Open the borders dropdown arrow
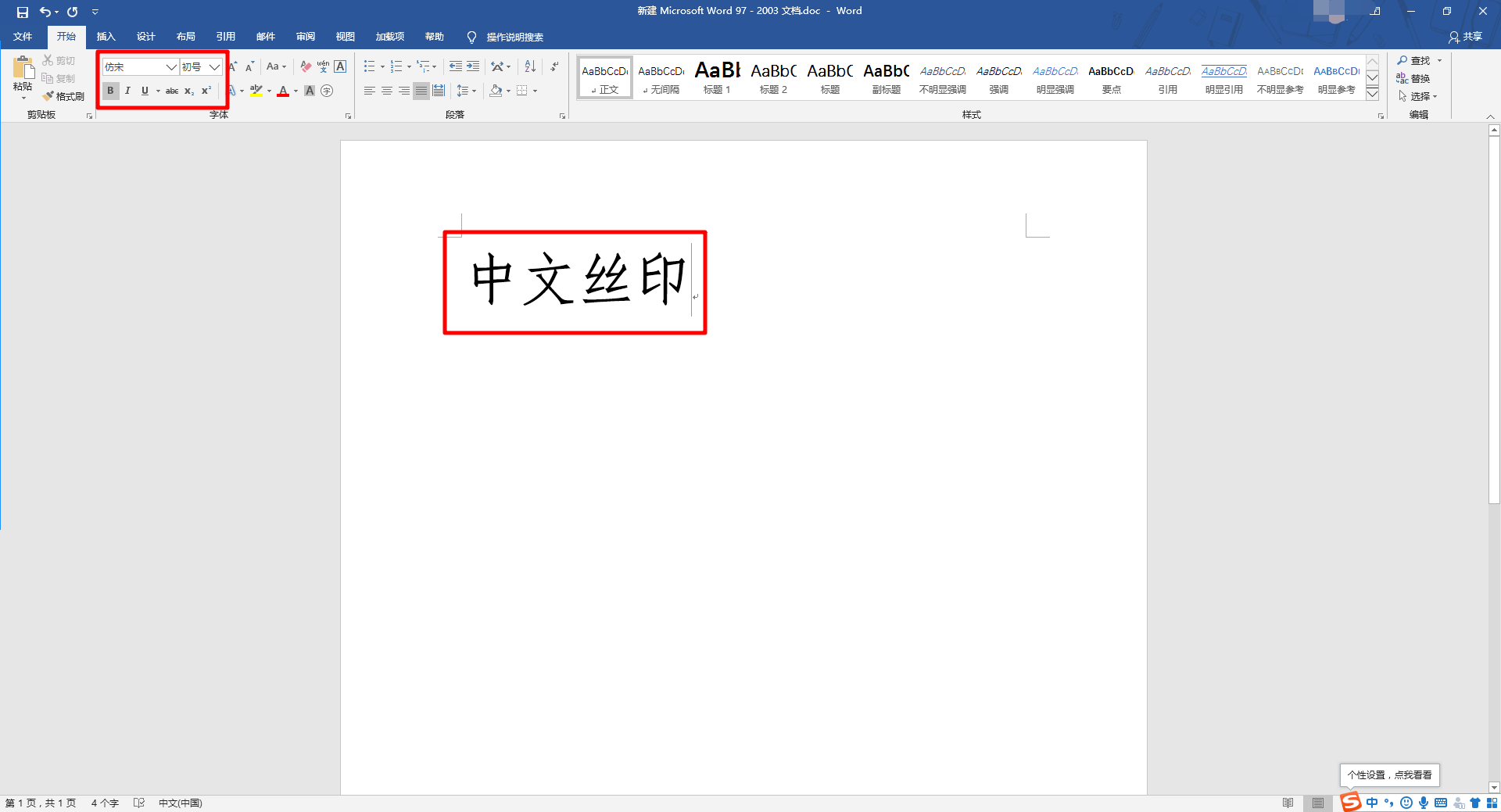The height and width of the screenshot is (812, 1501). click(536, 91)
